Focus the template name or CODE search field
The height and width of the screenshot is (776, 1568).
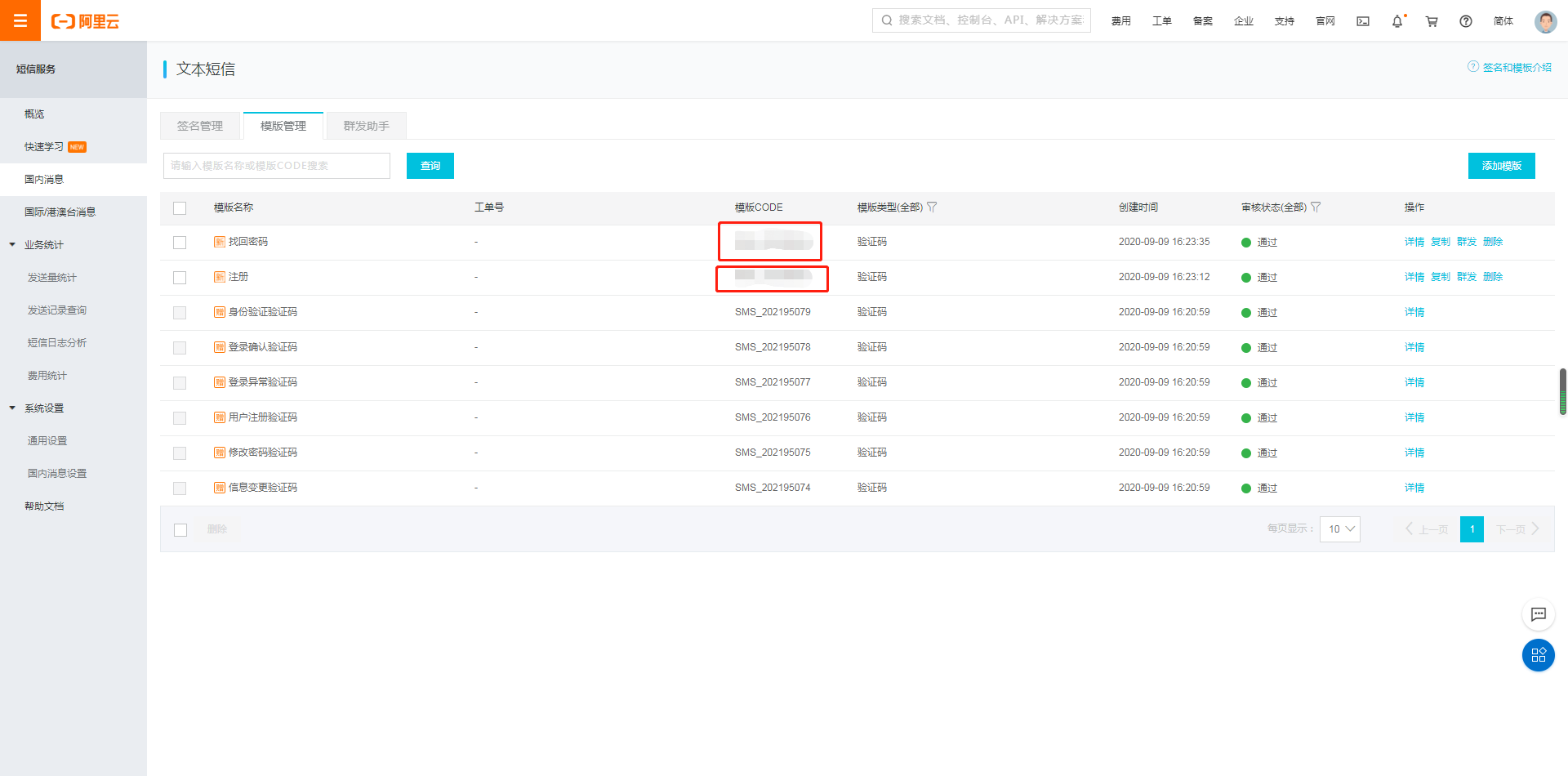(277, 166)
